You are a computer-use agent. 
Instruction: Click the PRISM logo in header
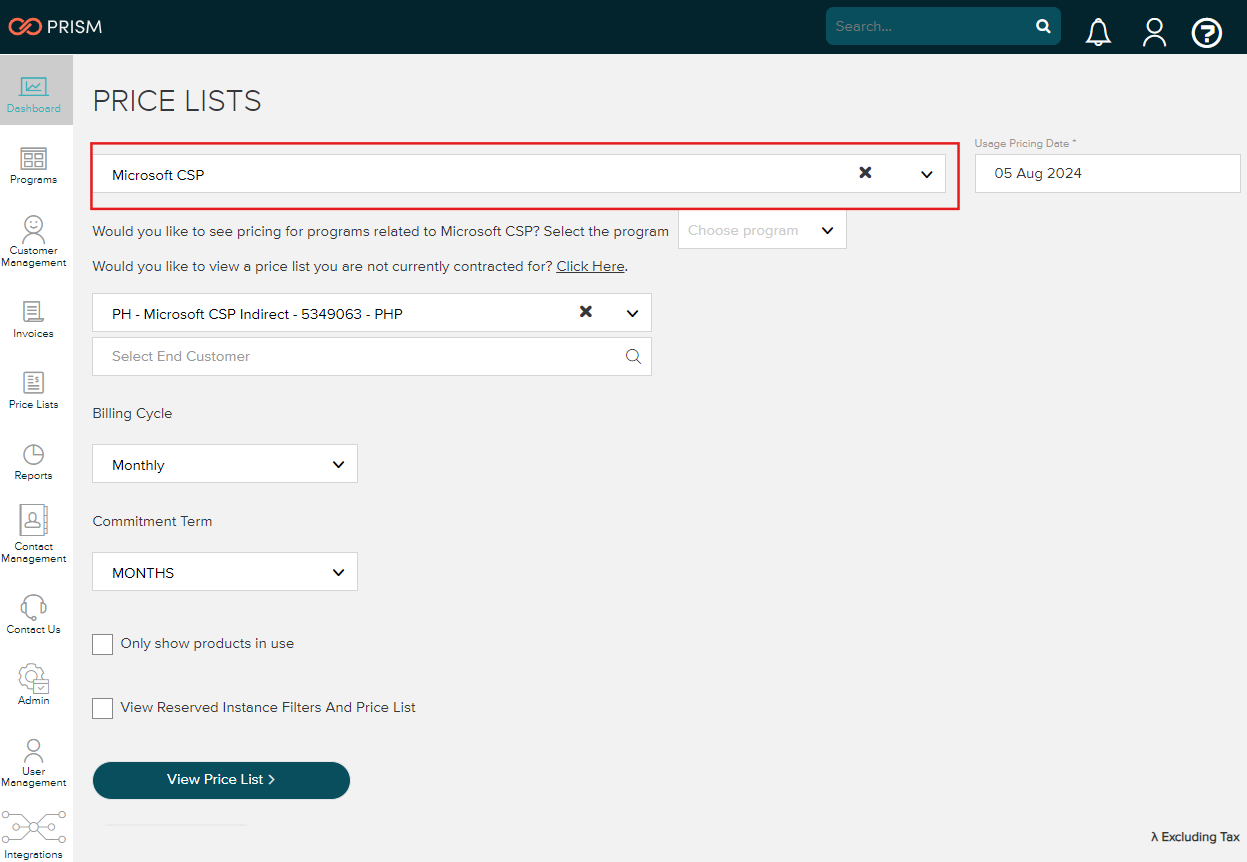tap(55, 26)
